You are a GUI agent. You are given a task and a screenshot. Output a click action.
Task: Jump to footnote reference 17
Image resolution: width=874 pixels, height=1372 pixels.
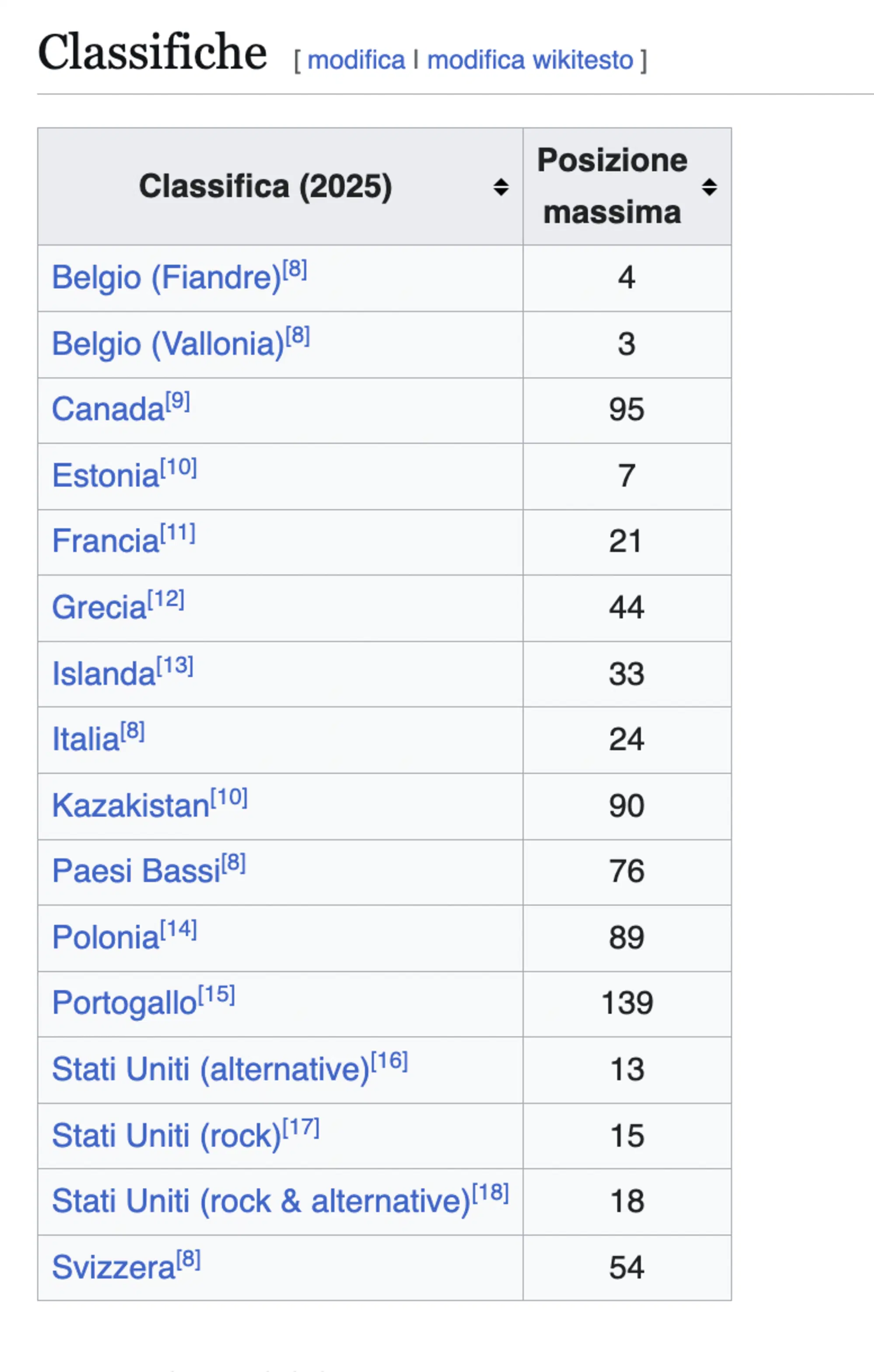[302, 1128]
